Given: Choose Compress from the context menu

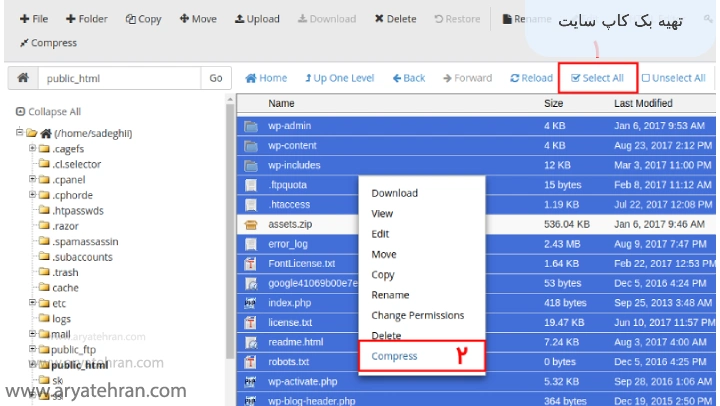Looking at the screenshot, I should [x=394, y=356].
